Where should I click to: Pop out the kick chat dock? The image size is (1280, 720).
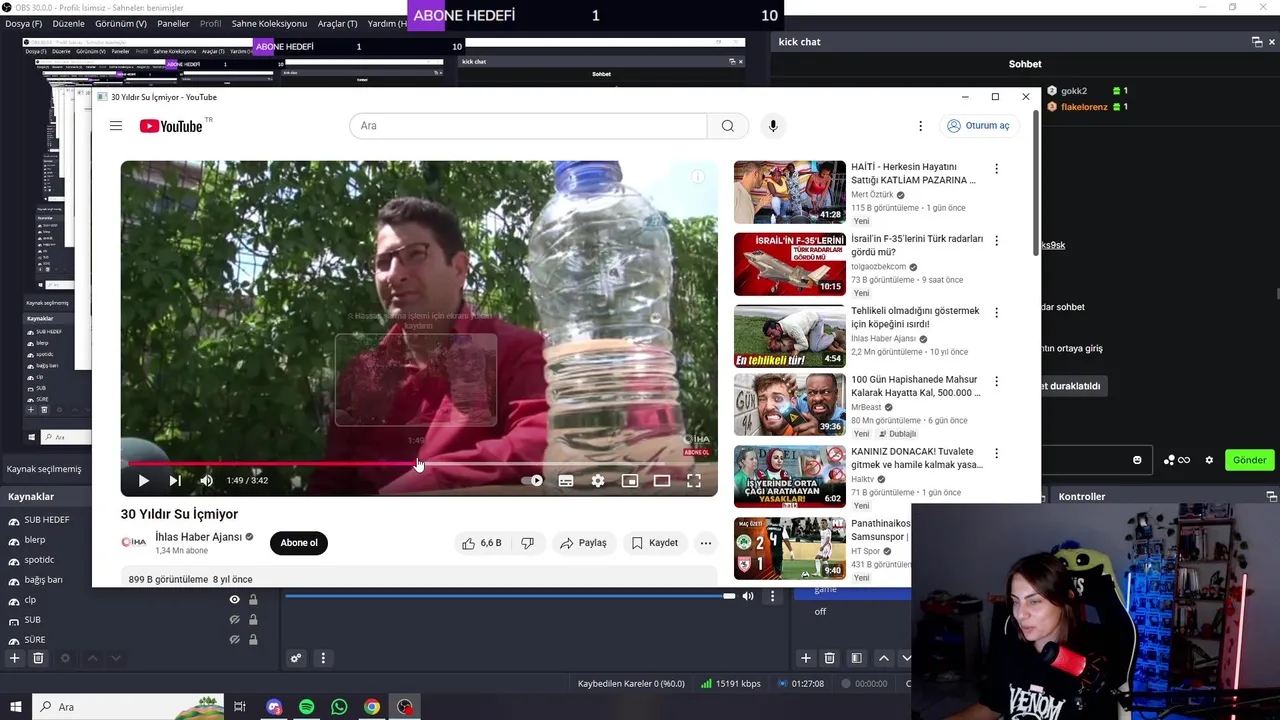tap(1257, 42)
